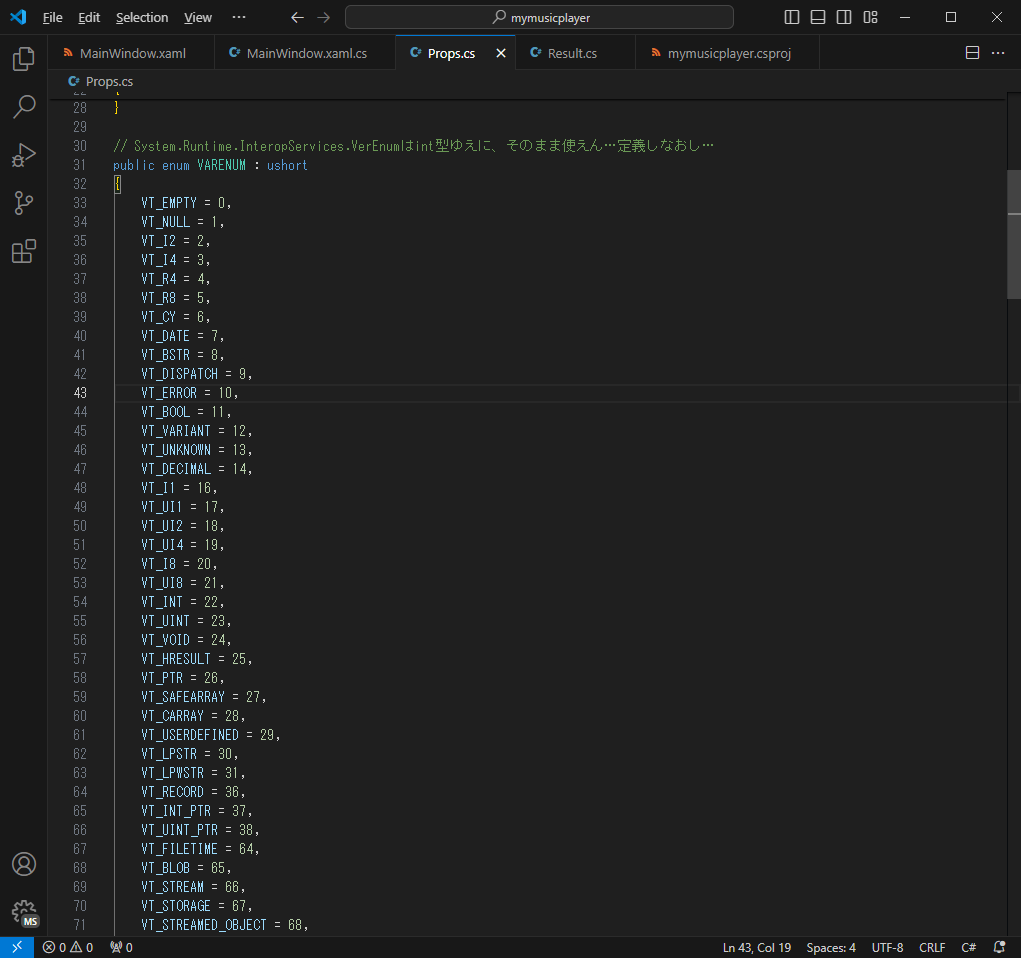Click the comment on line 30

[x=413, y=146]
